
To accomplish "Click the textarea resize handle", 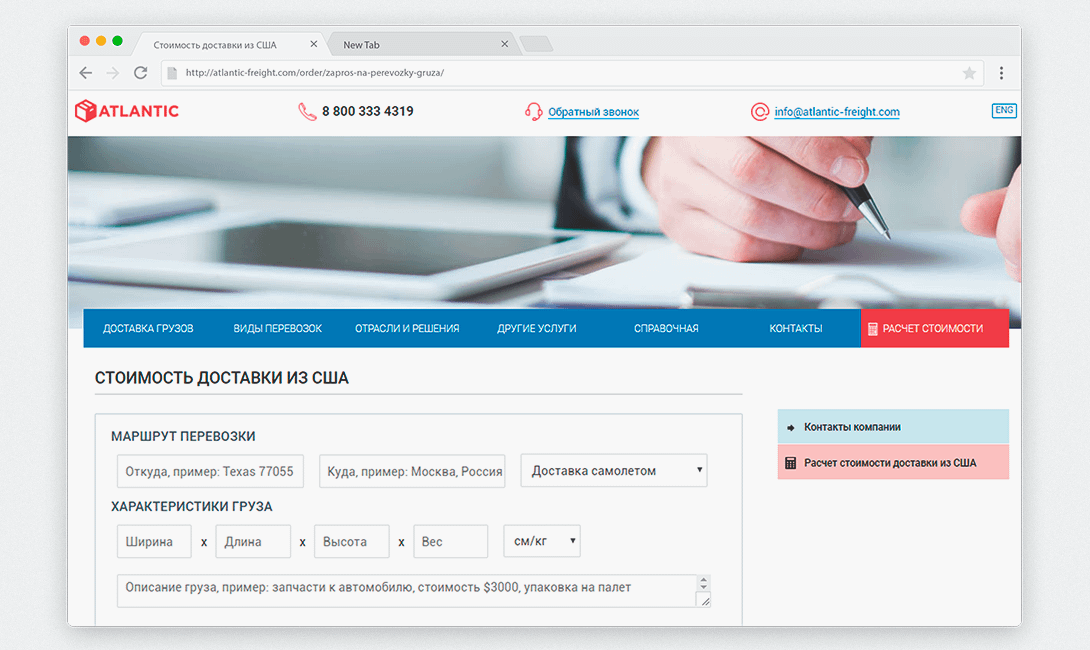I will pos(705,601).
